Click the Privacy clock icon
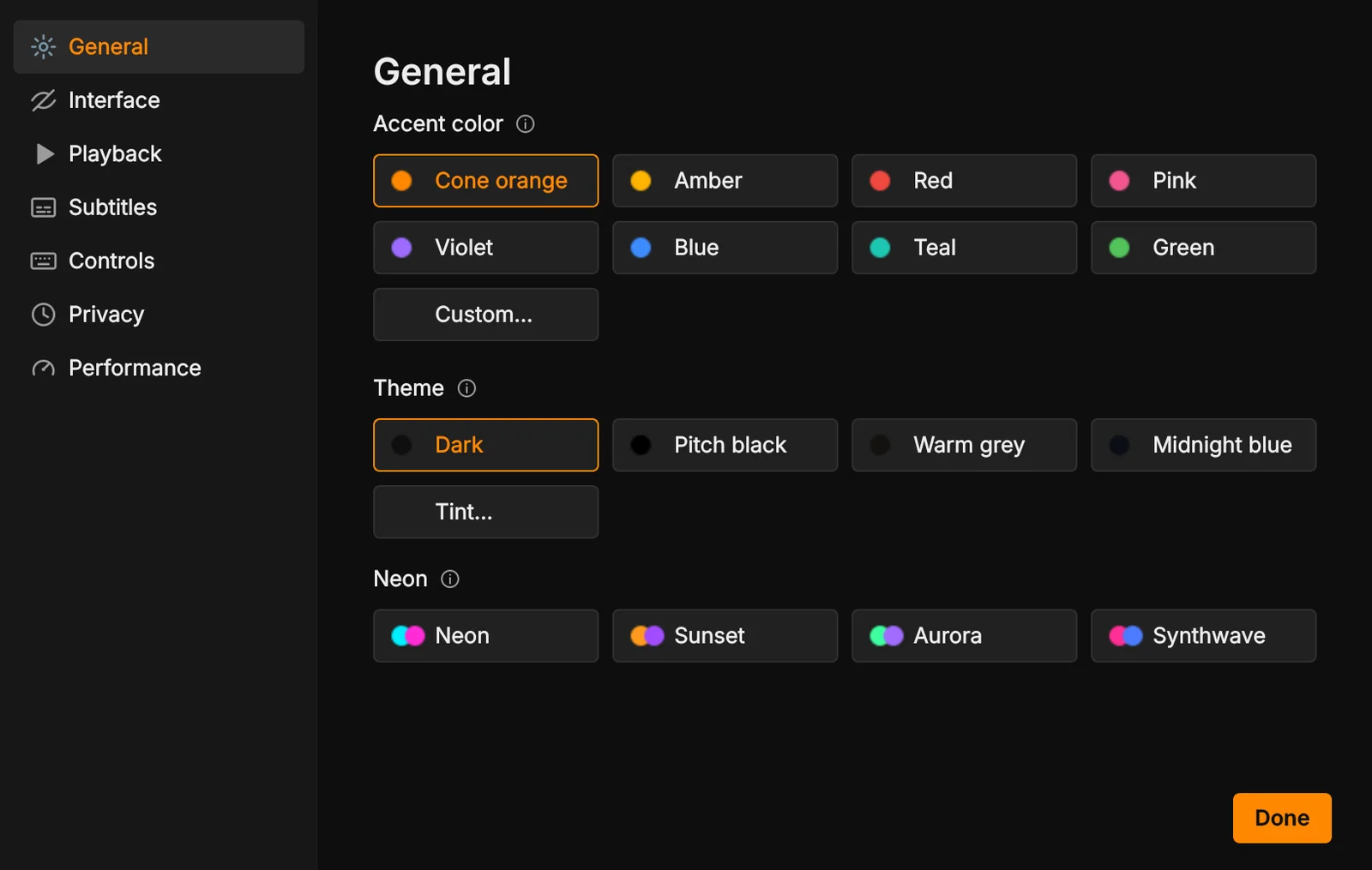 click(x=43, y=315)
